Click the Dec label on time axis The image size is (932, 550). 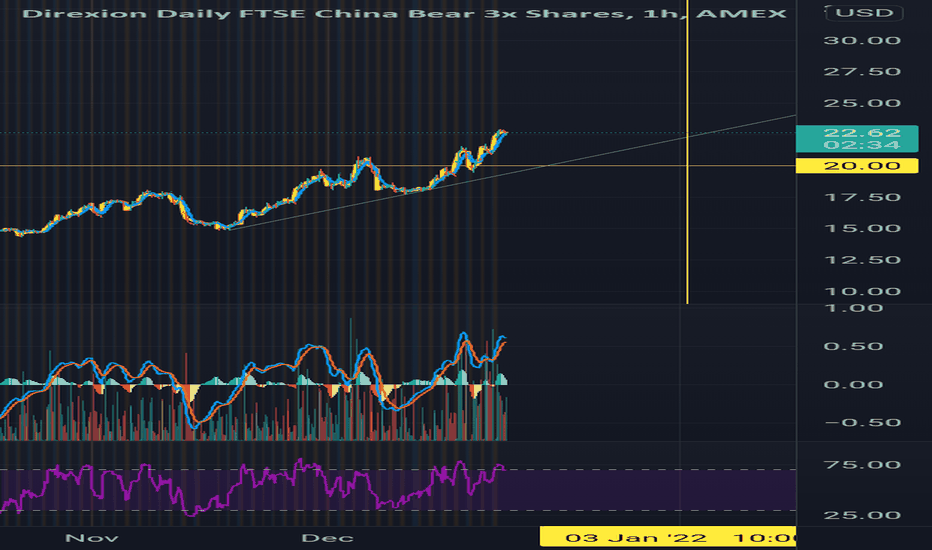(x=328, y=538)
